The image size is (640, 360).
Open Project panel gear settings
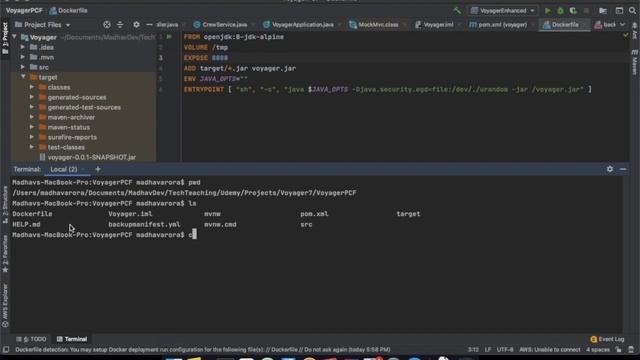136,25
